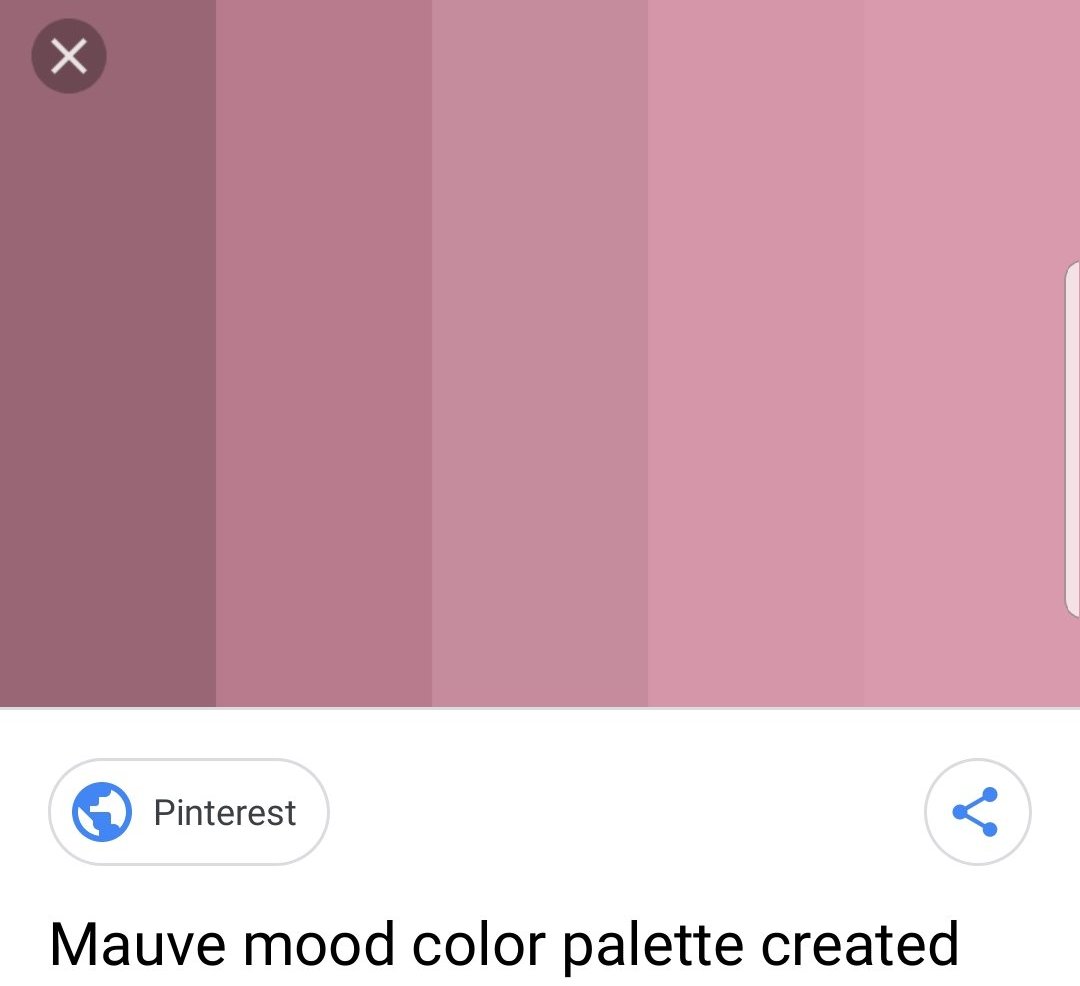Close the image preview with the X button
The image size is (1080, 986).
(69, 56)
